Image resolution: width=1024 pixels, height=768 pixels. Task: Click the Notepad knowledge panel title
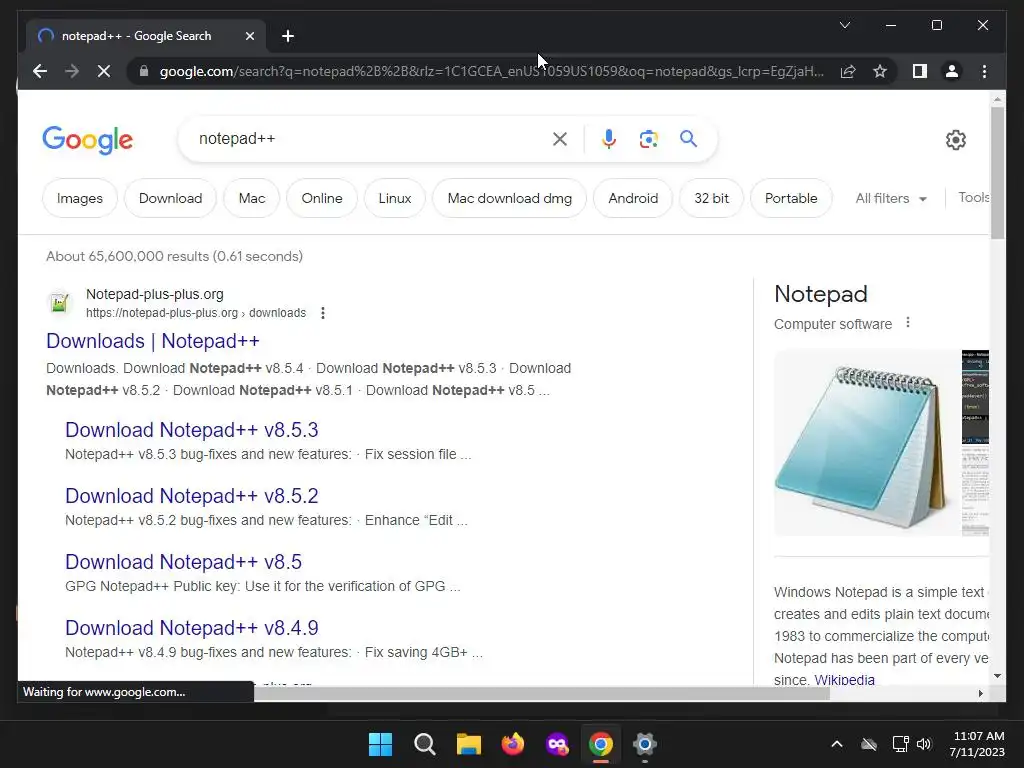pos(821,294)
